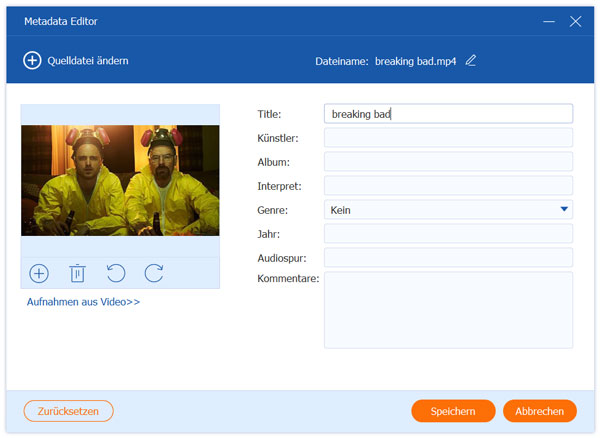Add a cover image with plus icon
600x438 pixels.
[39, 274]
